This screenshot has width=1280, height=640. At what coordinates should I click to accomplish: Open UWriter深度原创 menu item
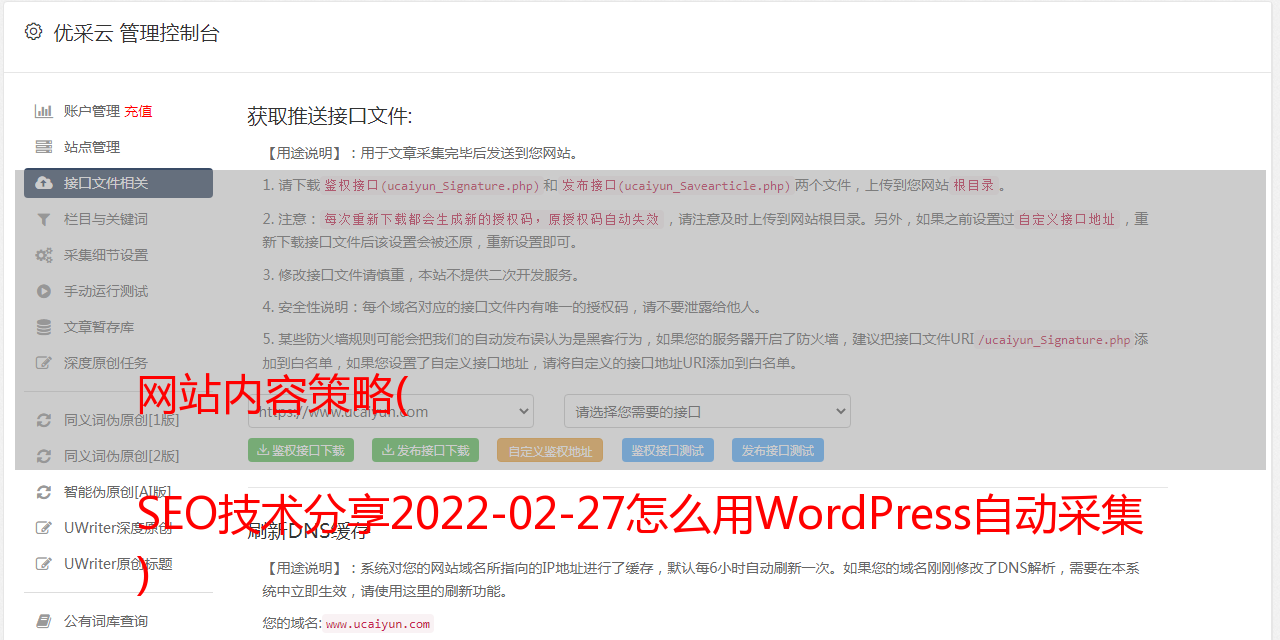pos(118,528)
